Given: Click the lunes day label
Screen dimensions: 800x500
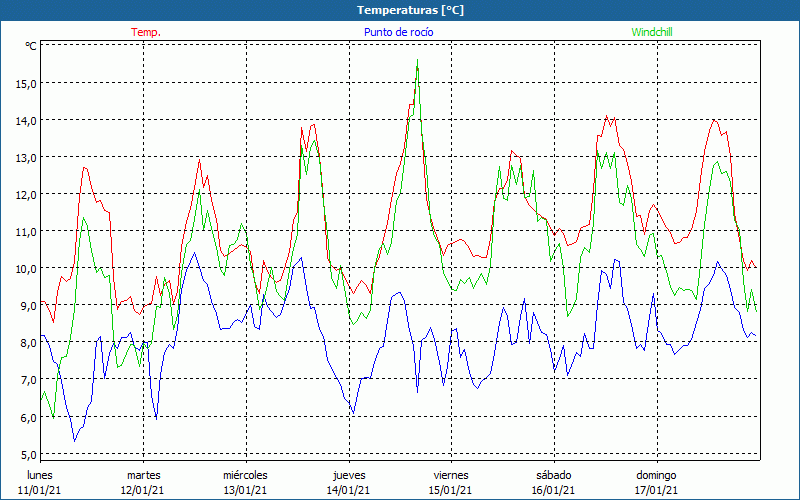Looking at the screenshot, I should pyautogui.click(x=40, y=475).
